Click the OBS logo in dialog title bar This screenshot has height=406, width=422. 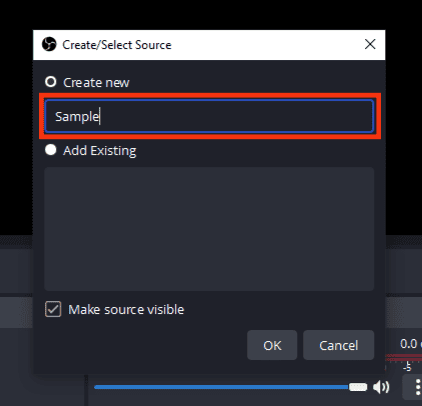49,44
